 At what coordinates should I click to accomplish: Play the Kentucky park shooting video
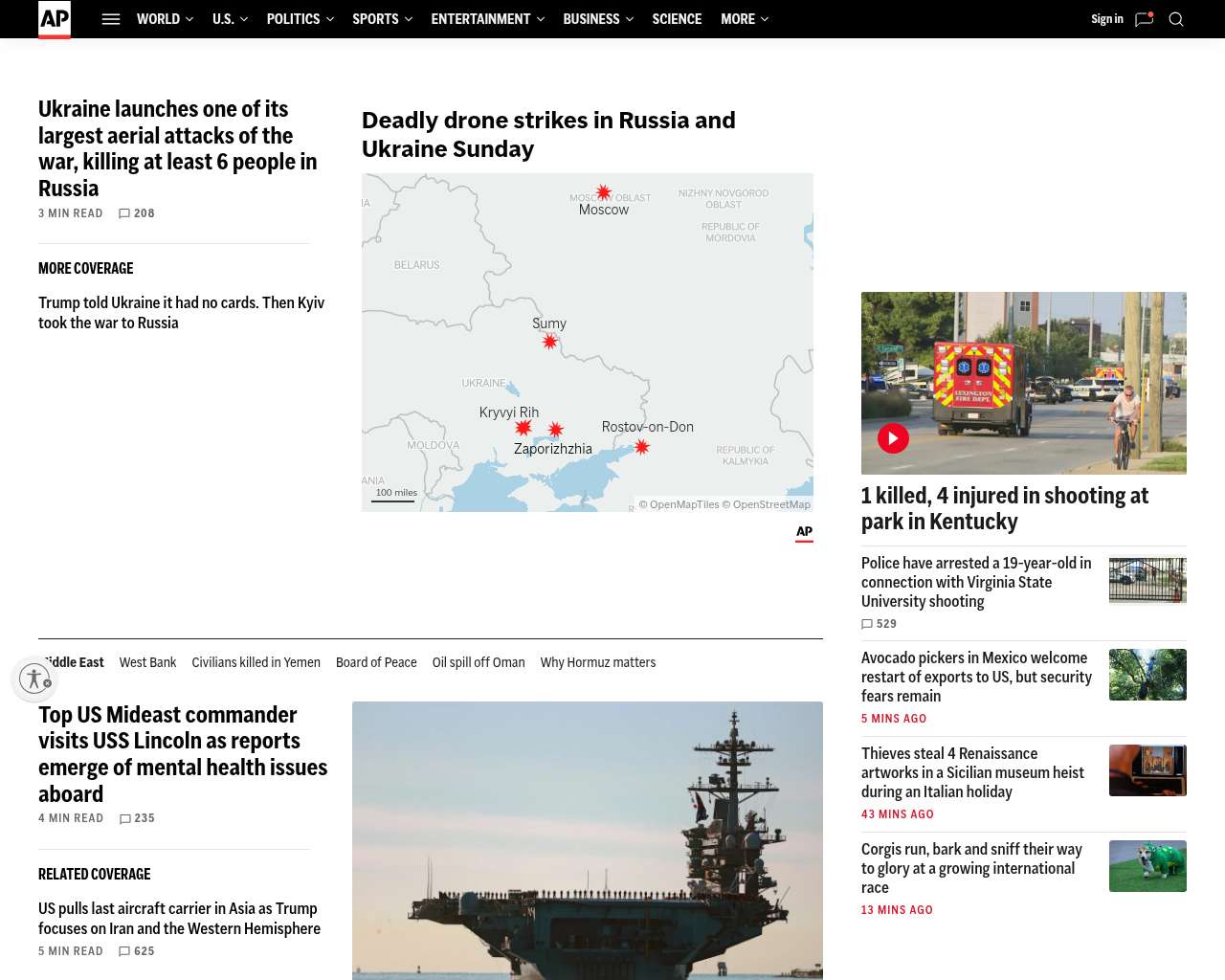click(x=893, y=438)
